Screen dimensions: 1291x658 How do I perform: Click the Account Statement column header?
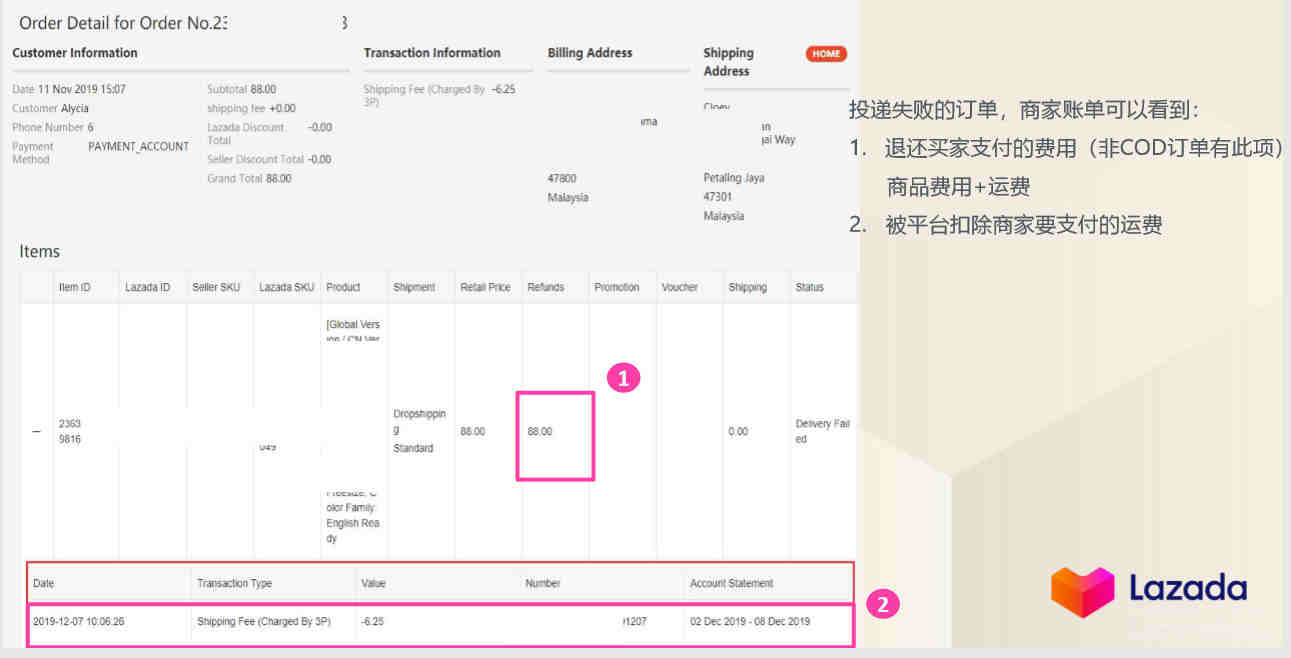(731, 583)
